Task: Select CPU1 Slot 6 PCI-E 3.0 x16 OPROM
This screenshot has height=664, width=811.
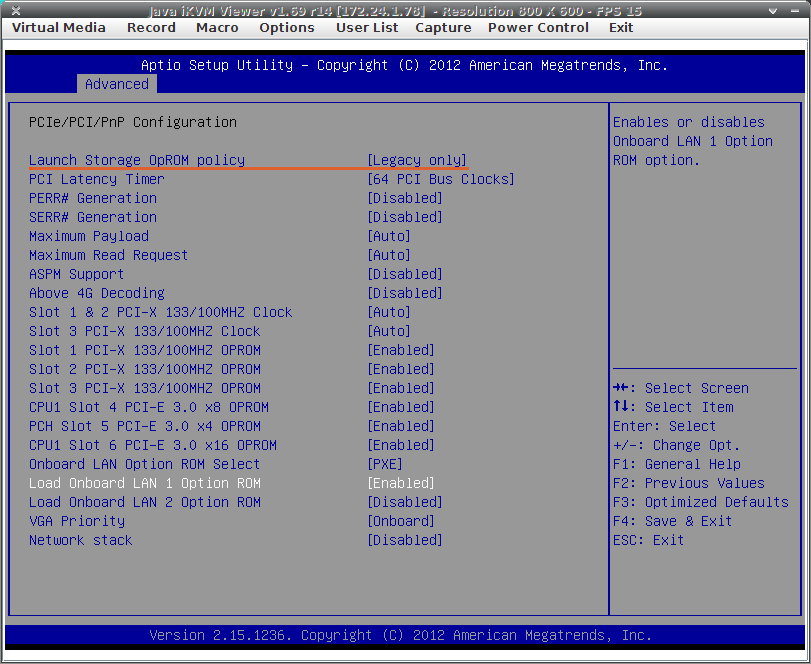Action: click(x=152, y=445)
